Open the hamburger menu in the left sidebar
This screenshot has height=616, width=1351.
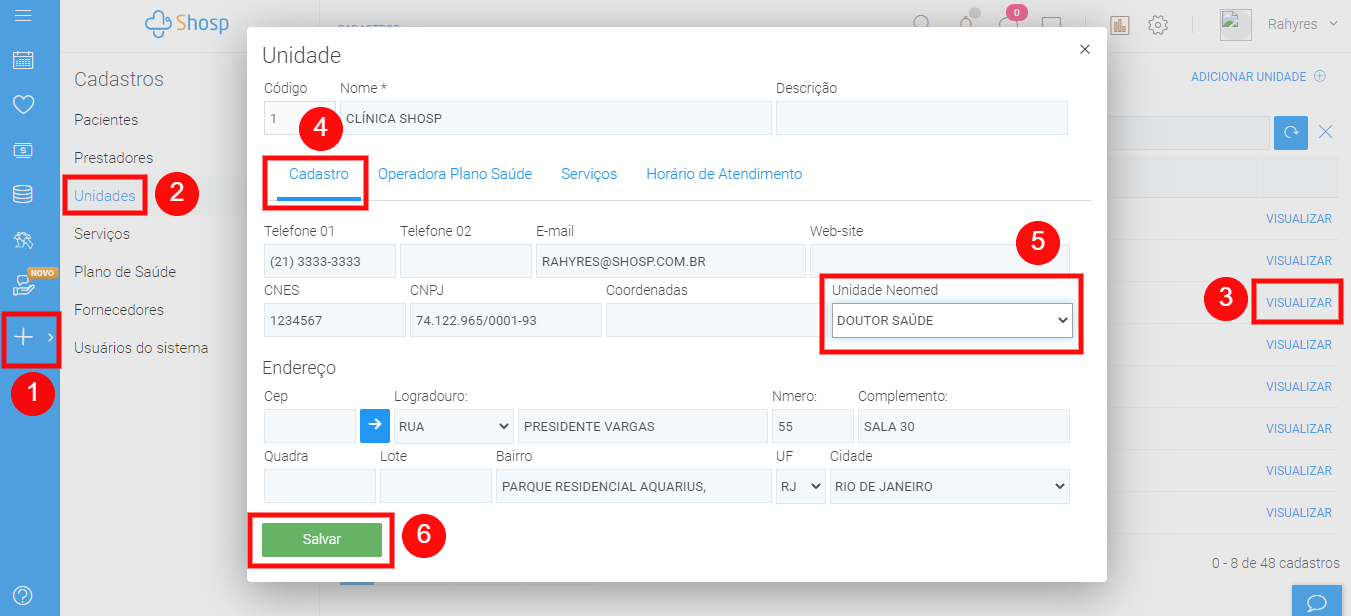[23, 15]
